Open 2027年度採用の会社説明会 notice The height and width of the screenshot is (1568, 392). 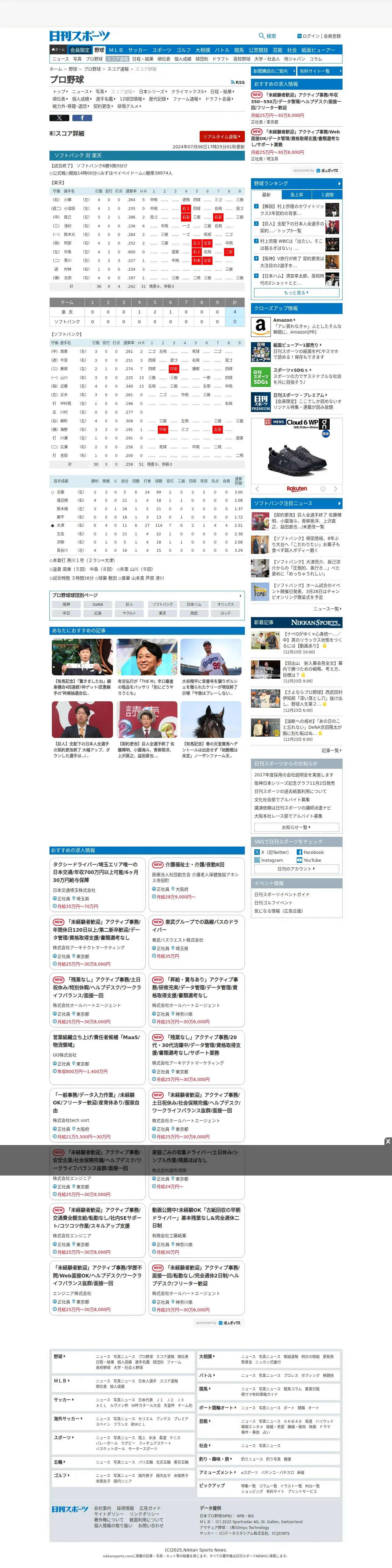pos(294,775)
